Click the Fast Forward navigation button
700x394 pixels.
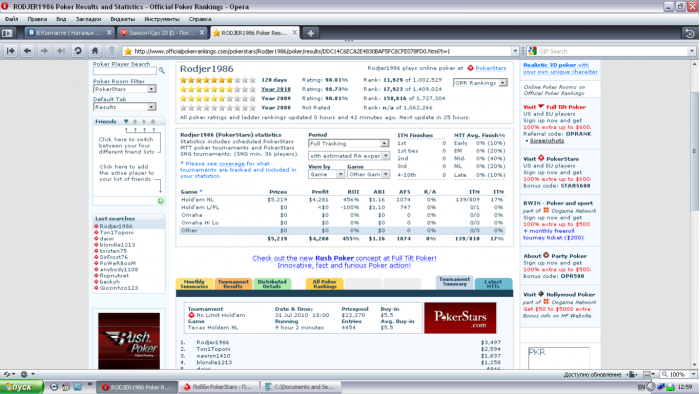[61, 51]
